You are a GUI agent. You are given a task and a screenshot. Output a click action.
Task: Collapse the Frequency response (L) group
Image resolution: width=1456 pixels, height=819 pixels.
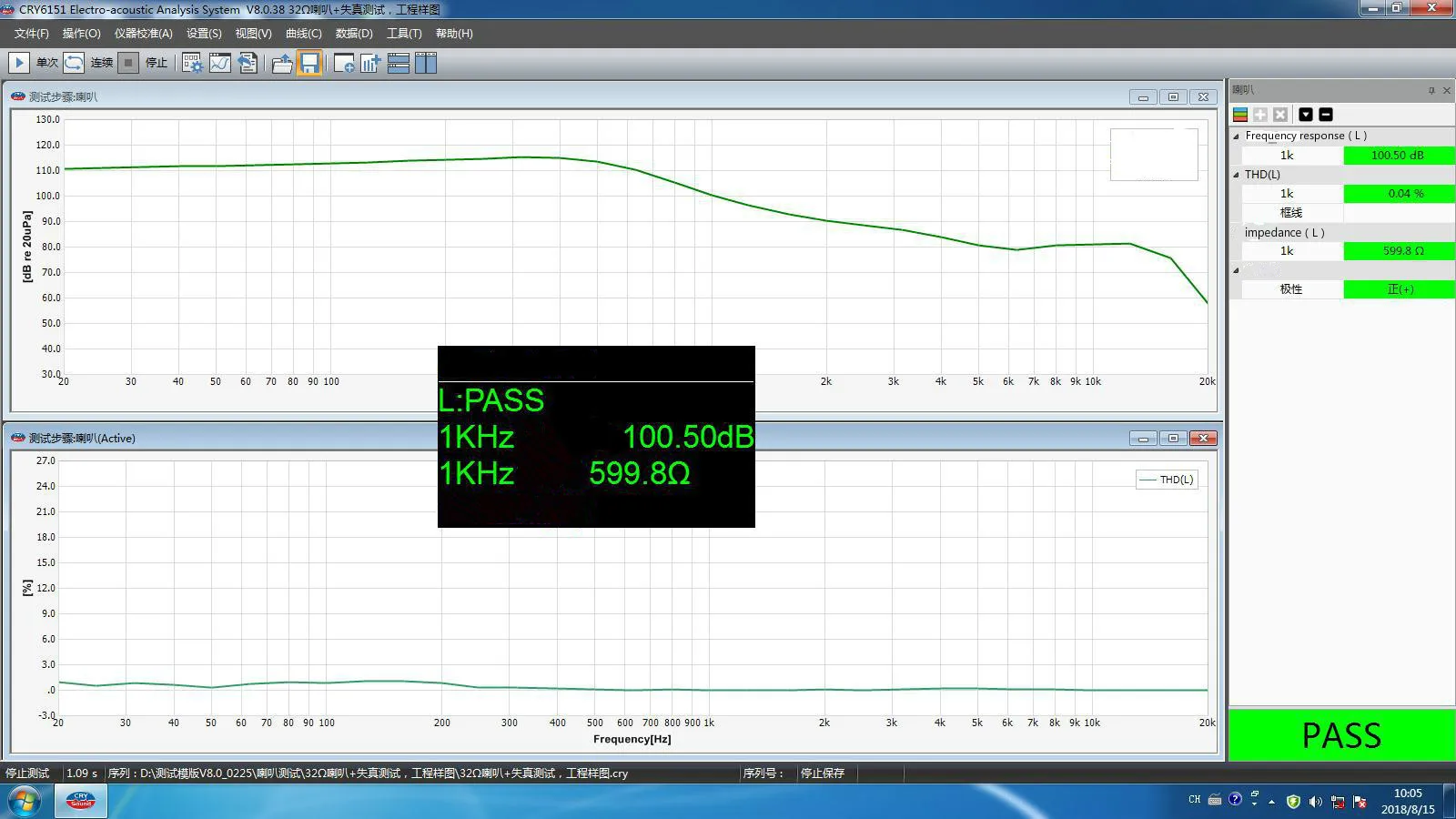coord(1237,136)
